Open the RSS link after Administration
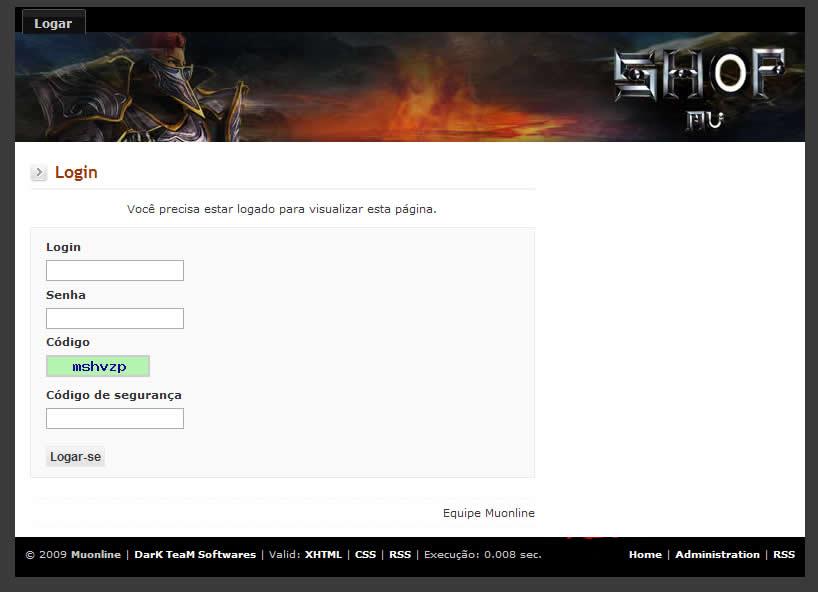This screenshot has width=818, height=592. tap(784, 554)
